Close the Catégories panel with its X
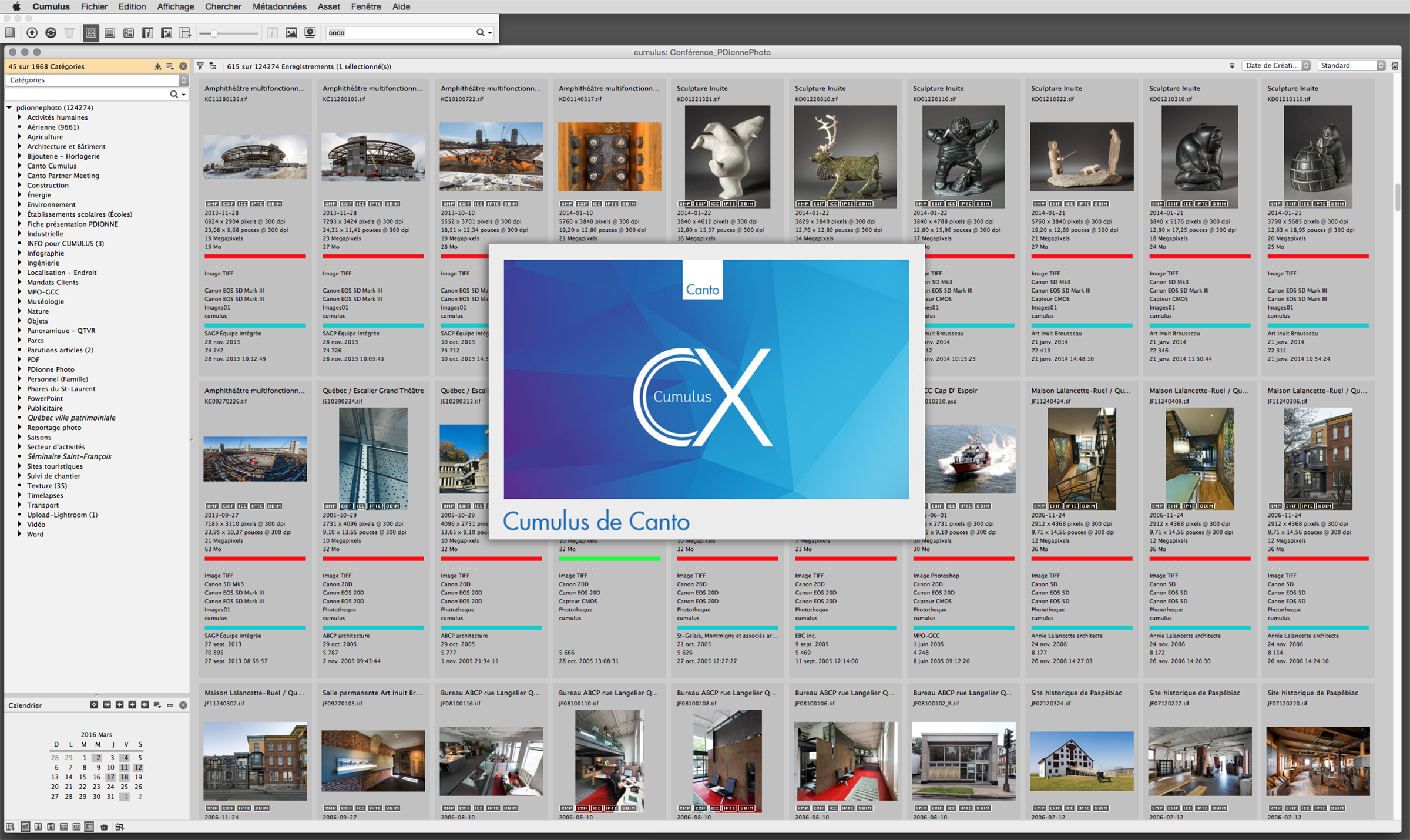Viewport: 1410px width, 840px height. coord(183,66)
